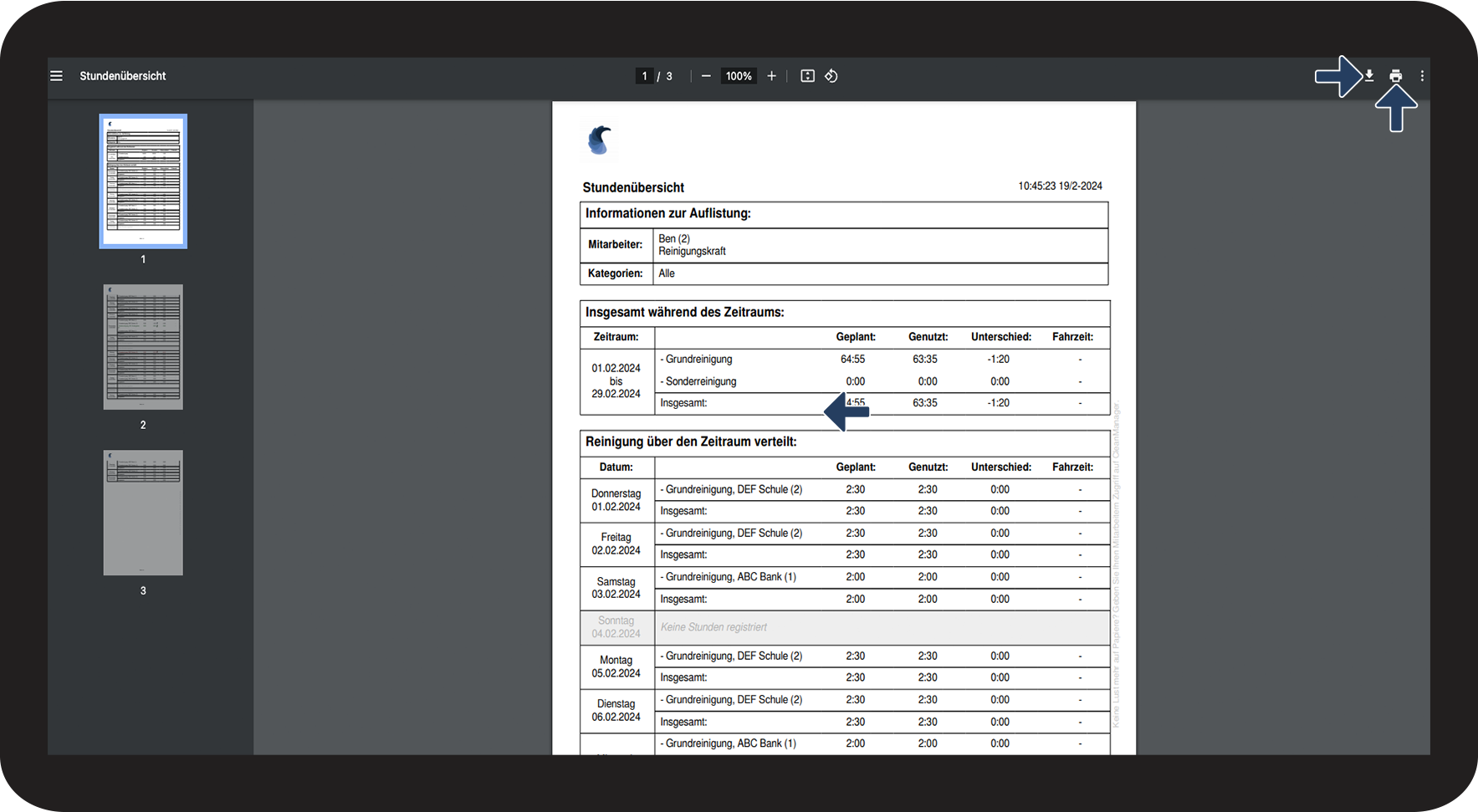This screenshot has height=812, width=1478.
Task: Select the page 1 thumbnail
Action: (x=143, y=181)
